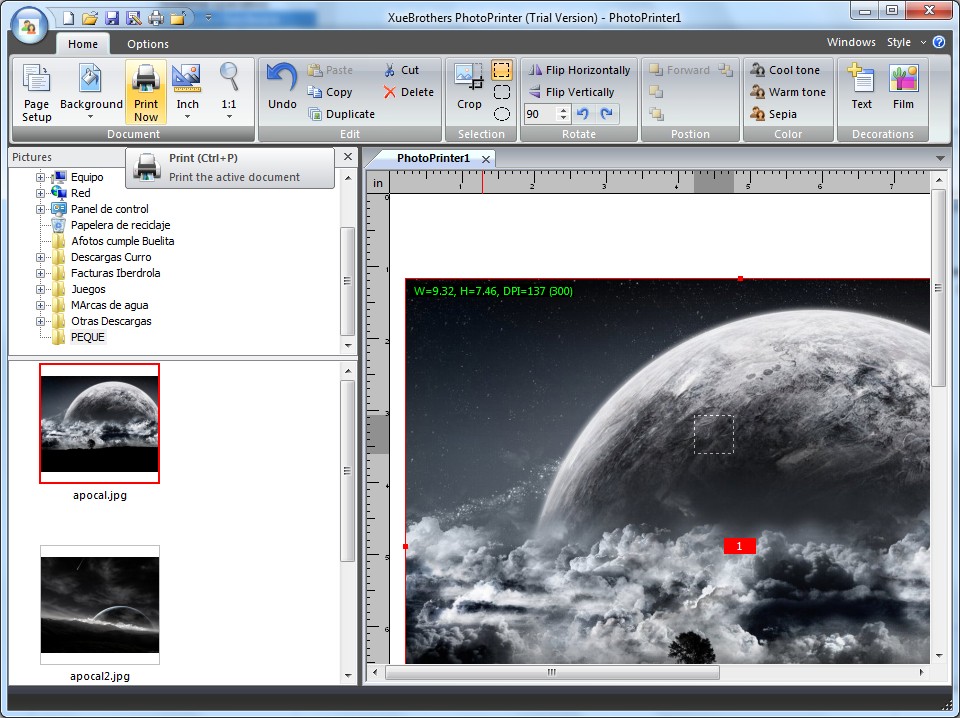Click the thumbnail list vertical scrollbar thumb
This screenshot has height=718, width=960.
[x=348, y=471]
